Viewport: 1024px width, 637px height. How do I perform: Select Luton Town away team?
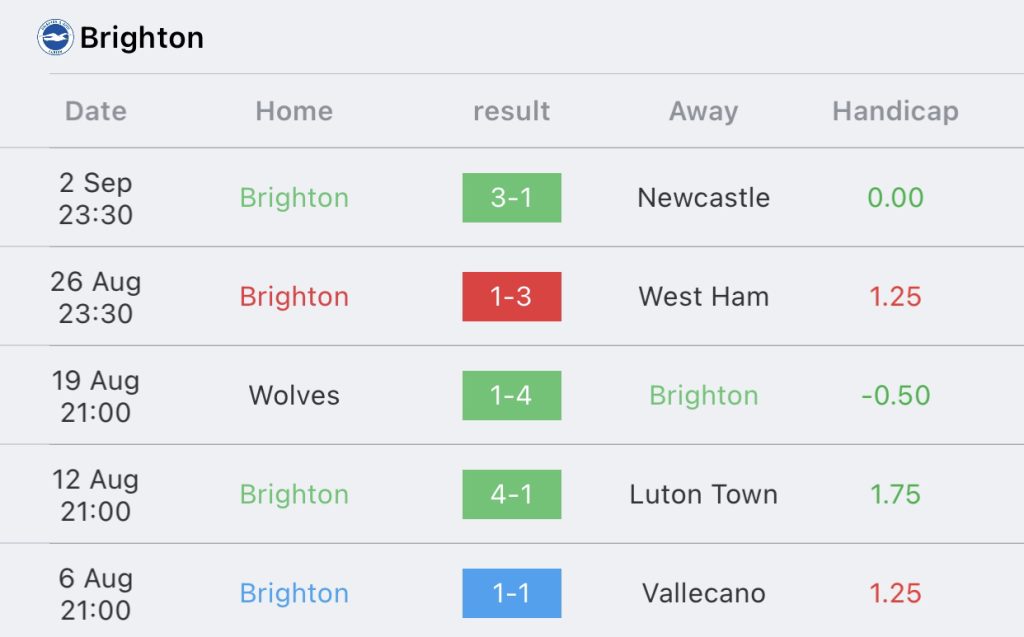coord(703,494)
